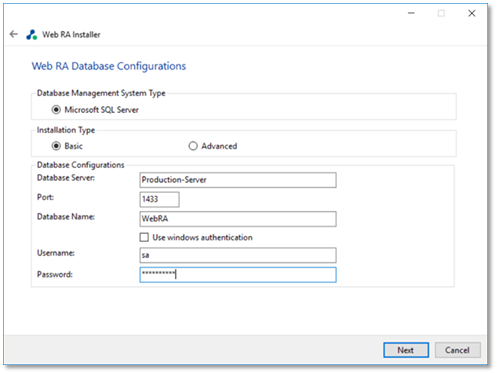Click the Advanced option label text

click(219, 146)
